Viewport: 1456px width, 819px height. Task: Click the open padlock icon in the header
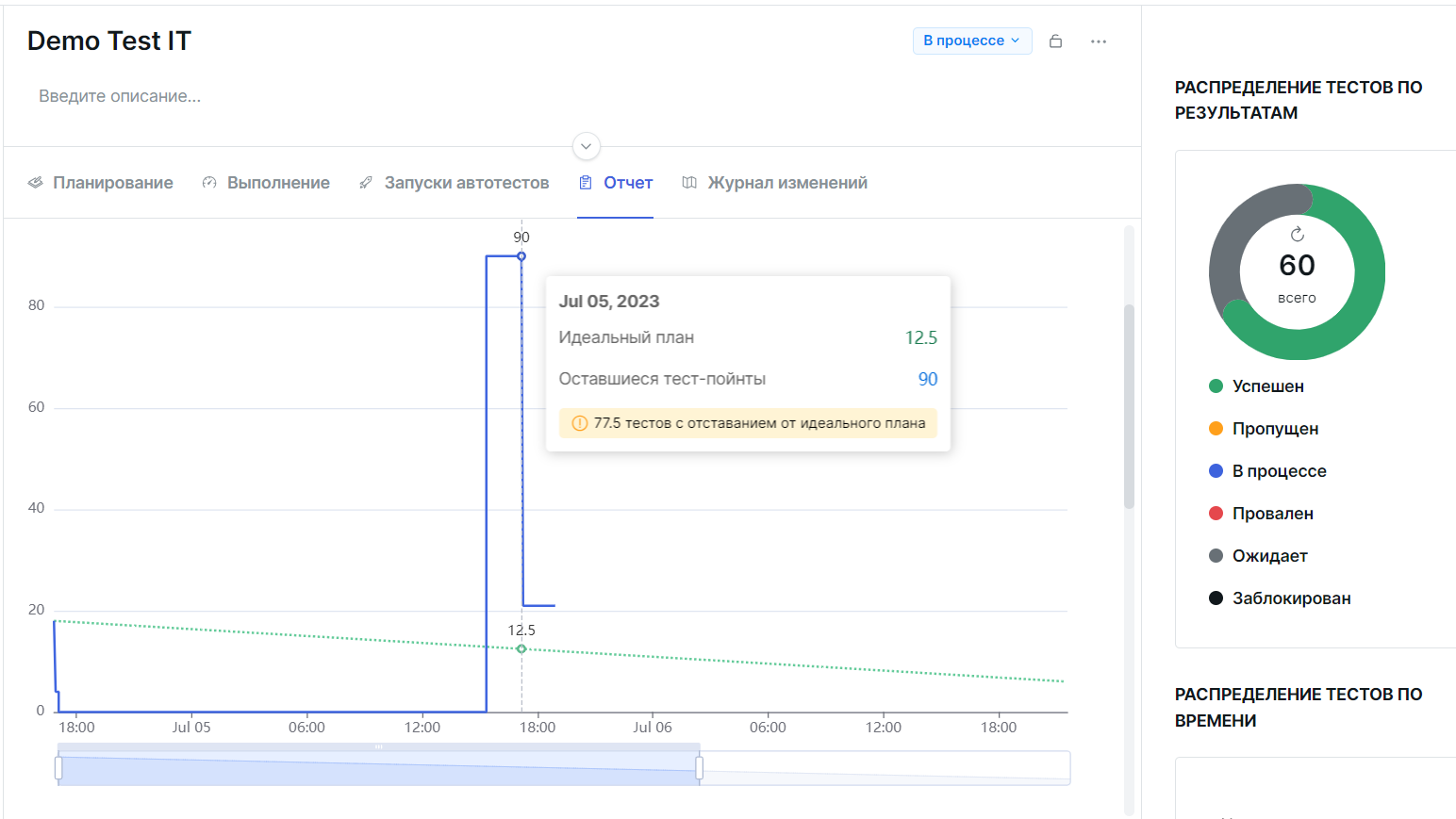pos(1055,41)
